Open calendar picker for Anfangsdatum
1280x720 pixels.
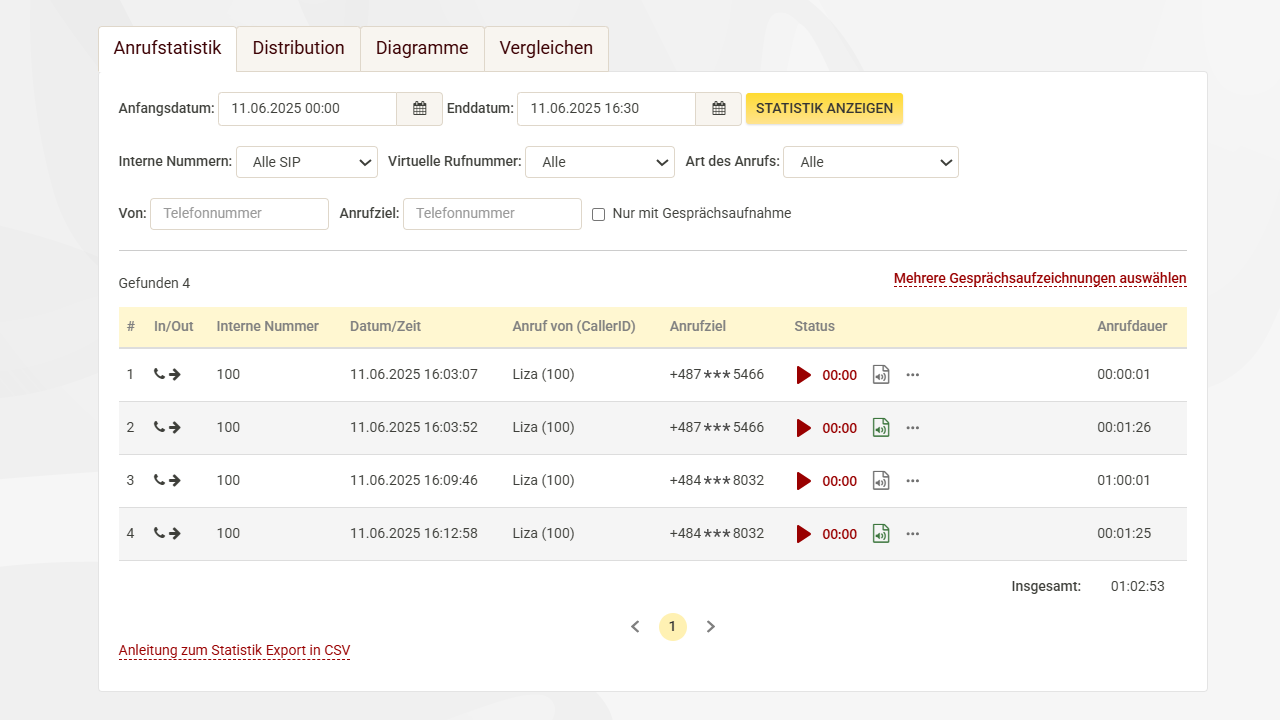point(420,109)
